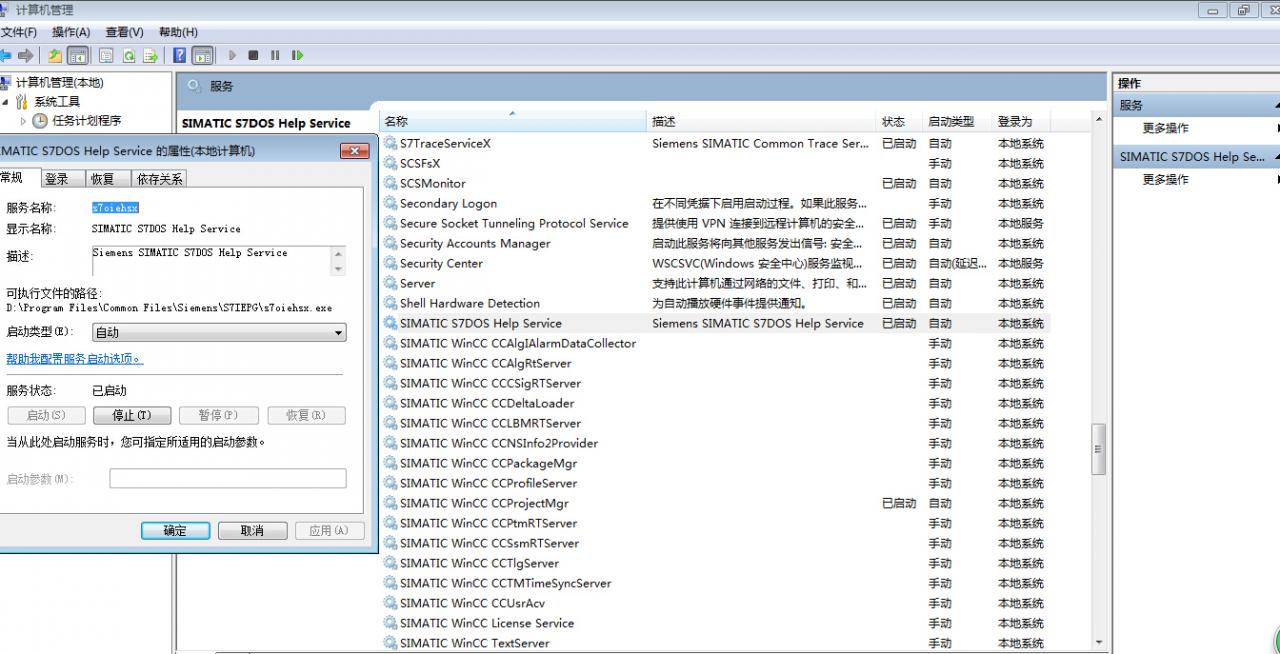Viewport: 1280px width, 654px height.
Task: Click gear icon of Shell Hardware Detection
Action: [390, 303]
